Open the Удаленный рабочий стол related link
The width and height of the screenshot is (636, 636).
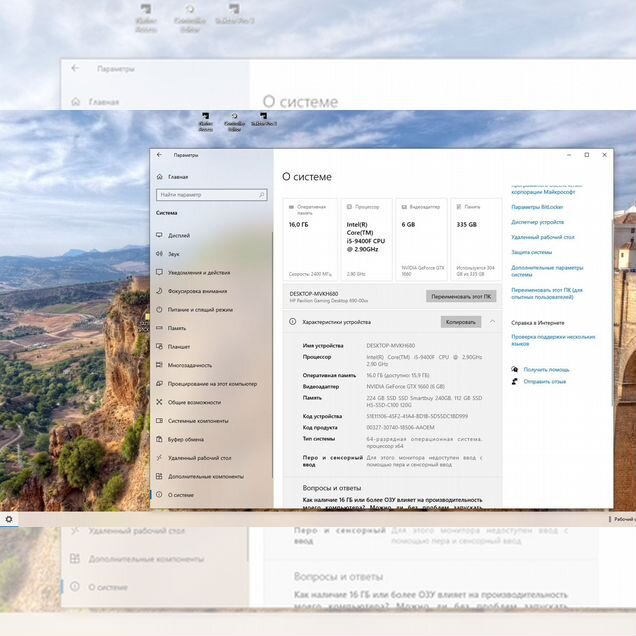pos(543,237)
